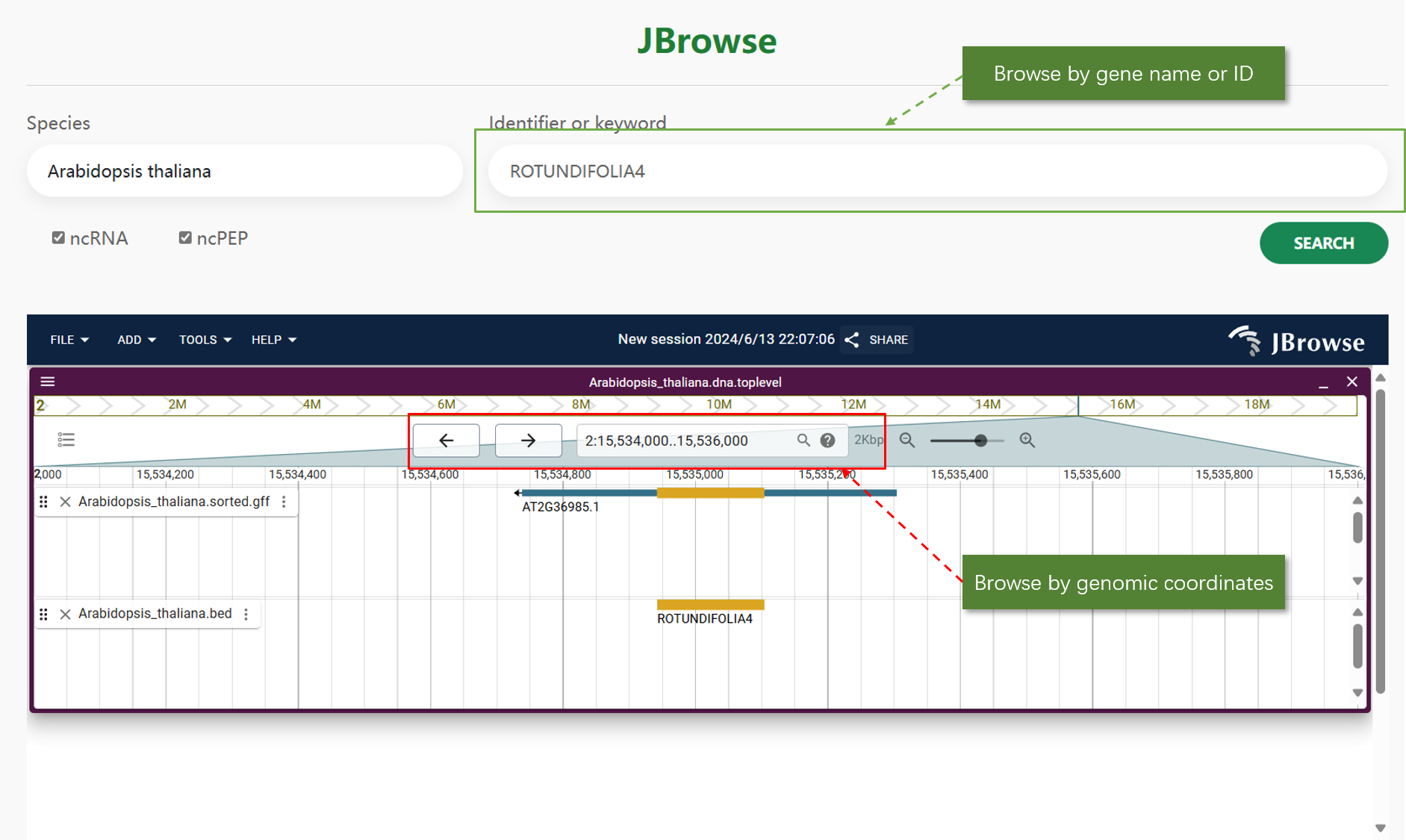Click the zoom level slider handle
Screen dimensions: 1406x840
[980, 441]
